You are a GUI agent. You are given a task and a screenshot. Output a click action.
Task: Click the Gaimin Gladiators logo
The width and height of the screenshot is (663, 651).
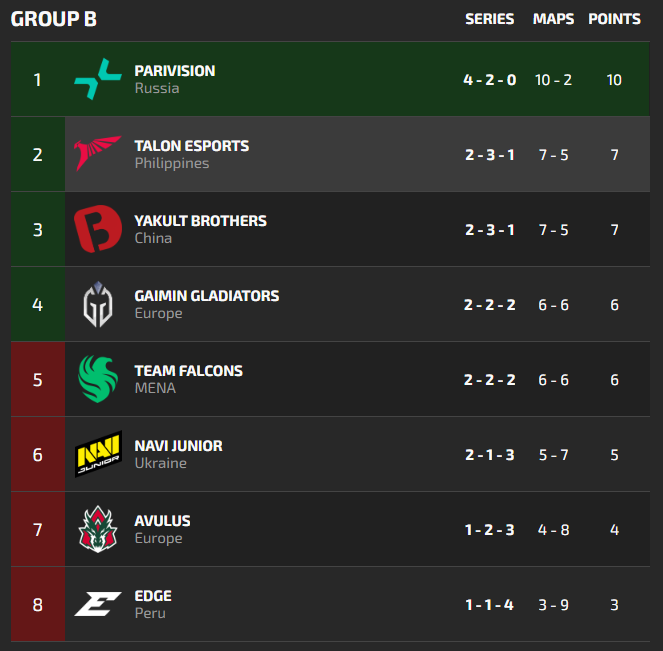98,304
